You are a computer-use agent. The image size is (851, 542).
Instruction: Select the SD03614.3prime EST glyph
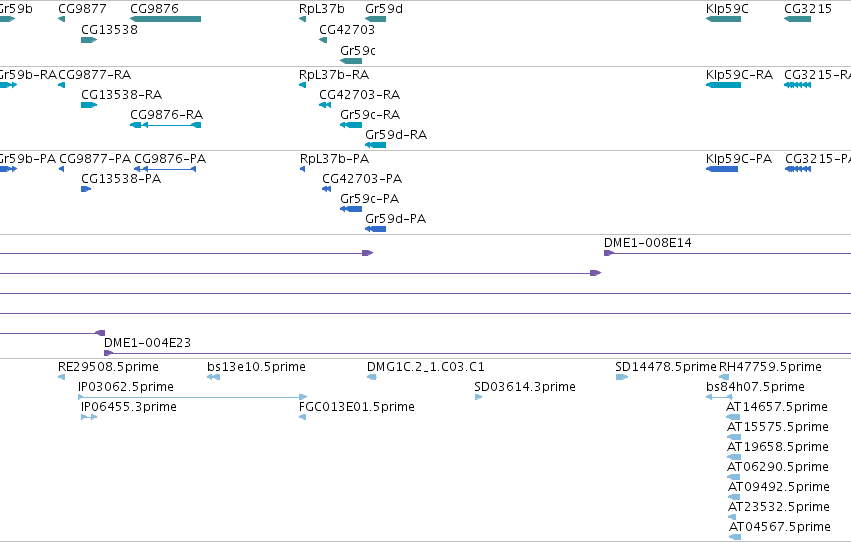tap(479, 397)
